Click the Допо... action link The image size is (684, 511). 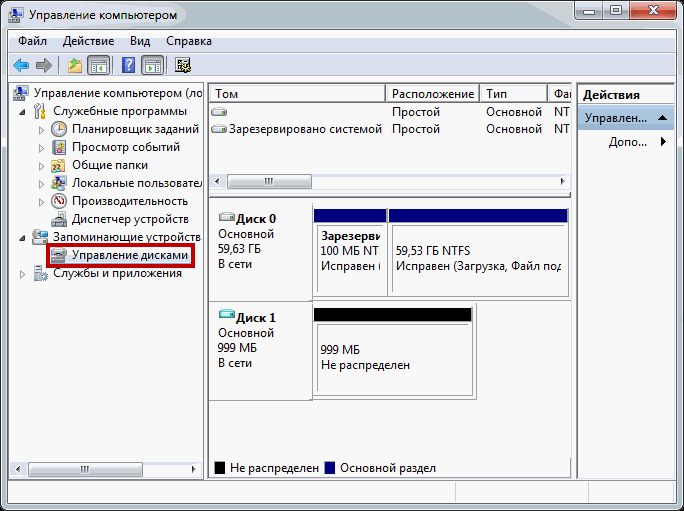point(628,142)
